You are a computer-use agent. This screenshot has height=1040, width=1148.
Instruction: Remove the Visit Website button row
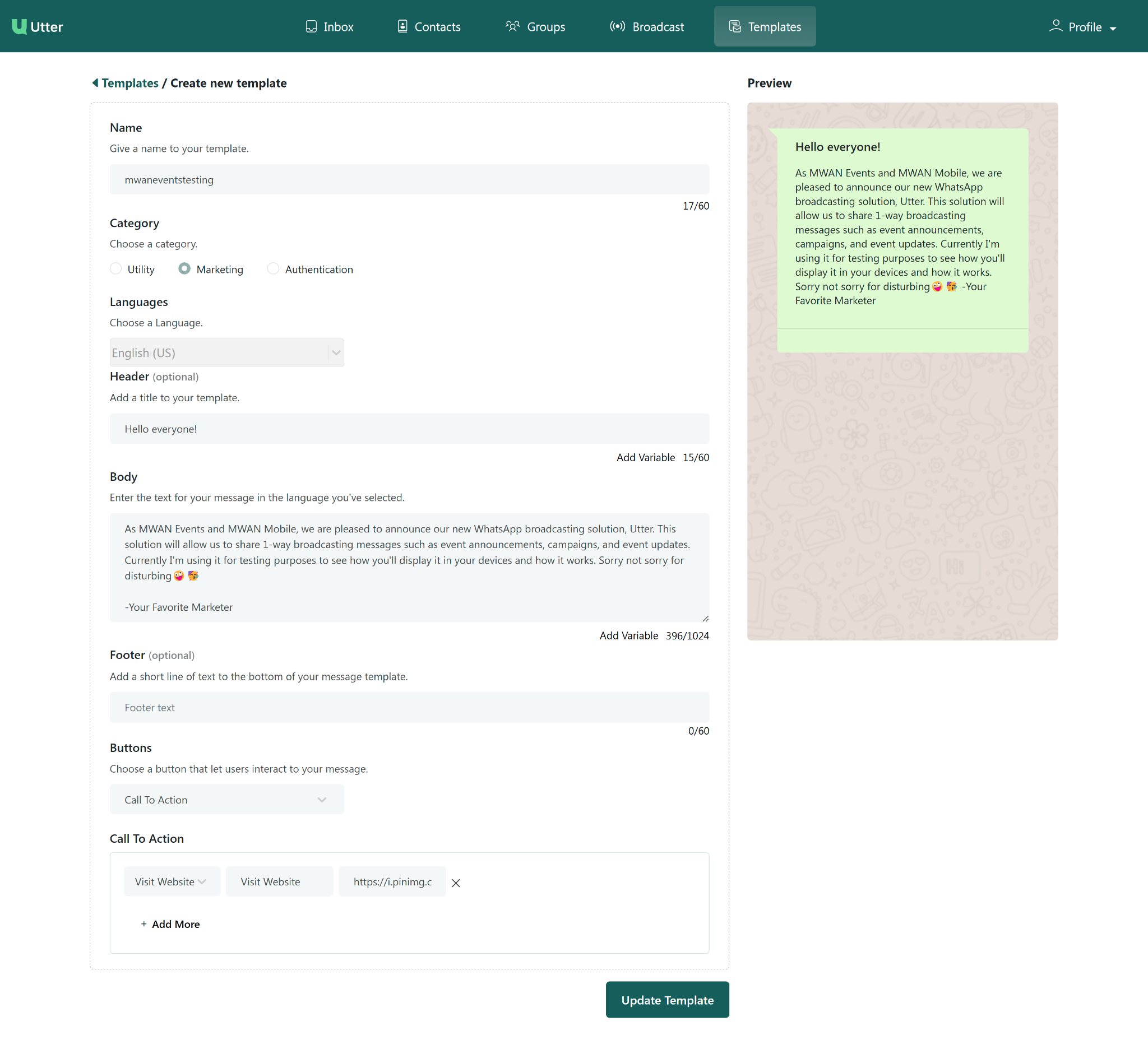(x=456, y=883)
